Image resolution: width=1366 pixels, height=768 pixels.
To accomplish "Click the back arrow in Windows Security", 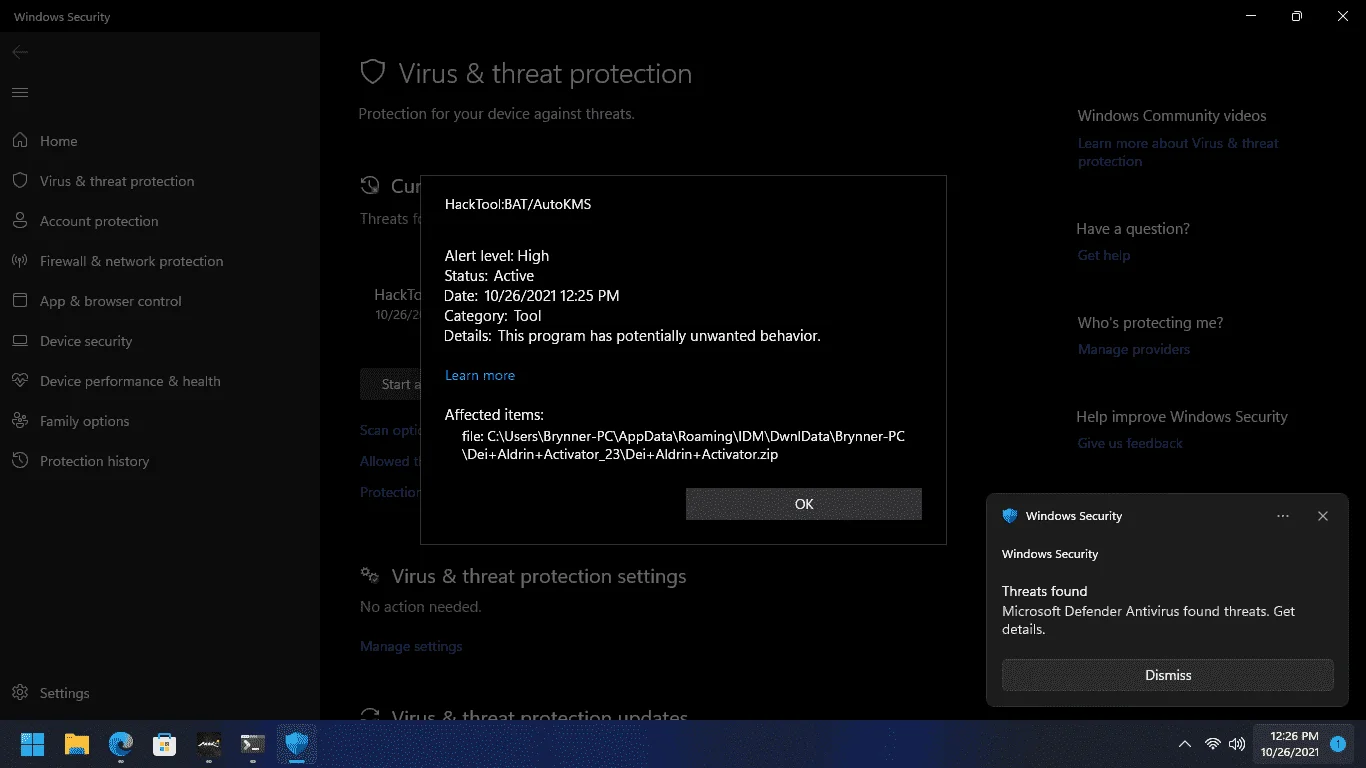I will (x=20, y=52).
